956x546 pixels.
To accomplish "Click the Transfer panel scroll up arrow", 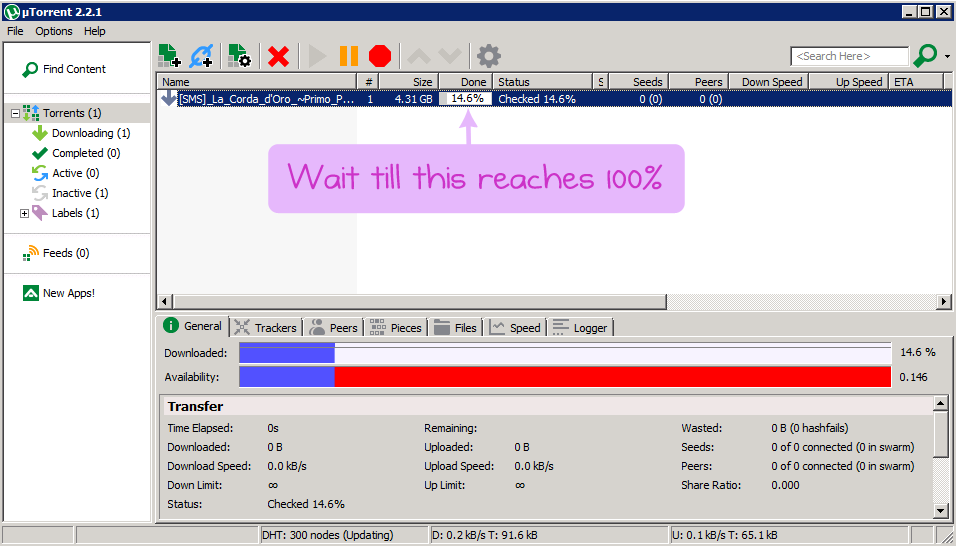I will coord(941,403).
